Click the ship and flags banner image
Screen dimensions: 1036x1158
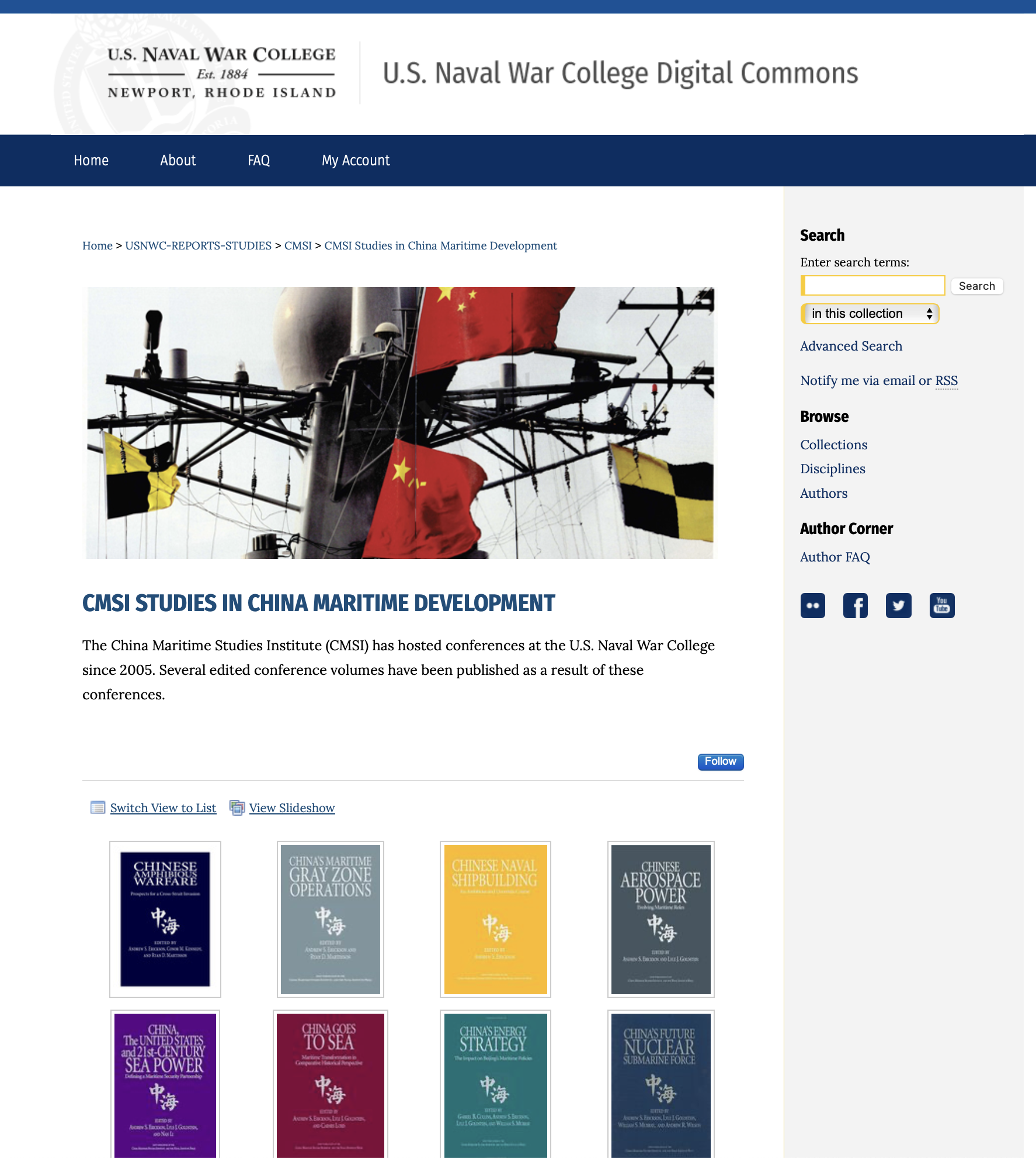[400, 423]
